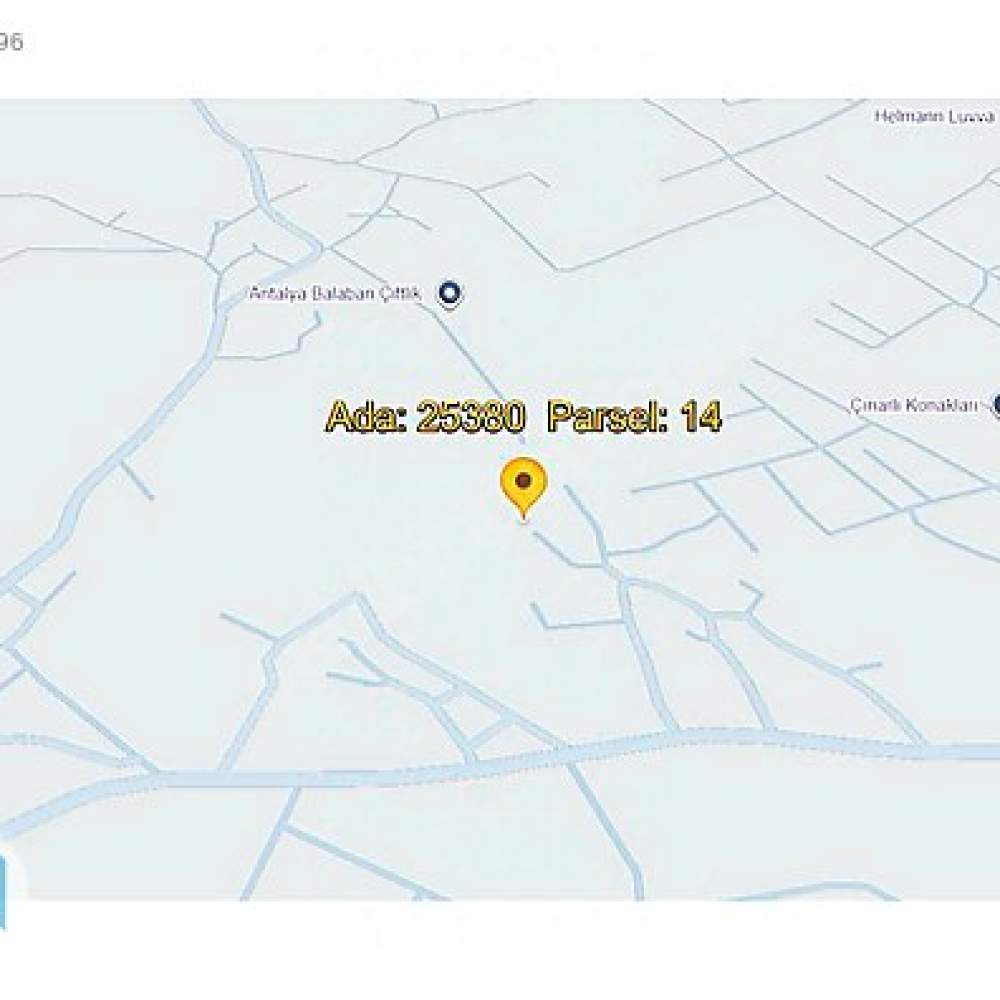Click the 'Ada:' word in parcel caption
The width and height of the screenshot is (1000, 1000).
click(x=365, y=417)
